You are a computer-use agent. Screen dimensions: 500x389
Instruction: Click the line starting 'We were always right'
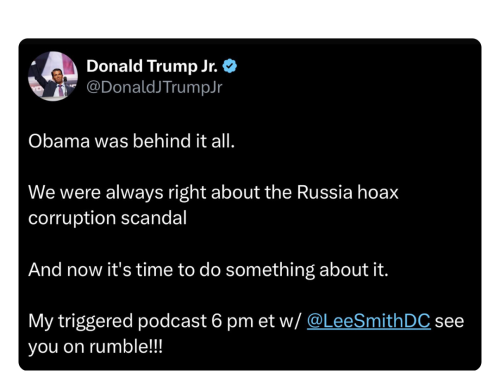[x=213, y=193]
